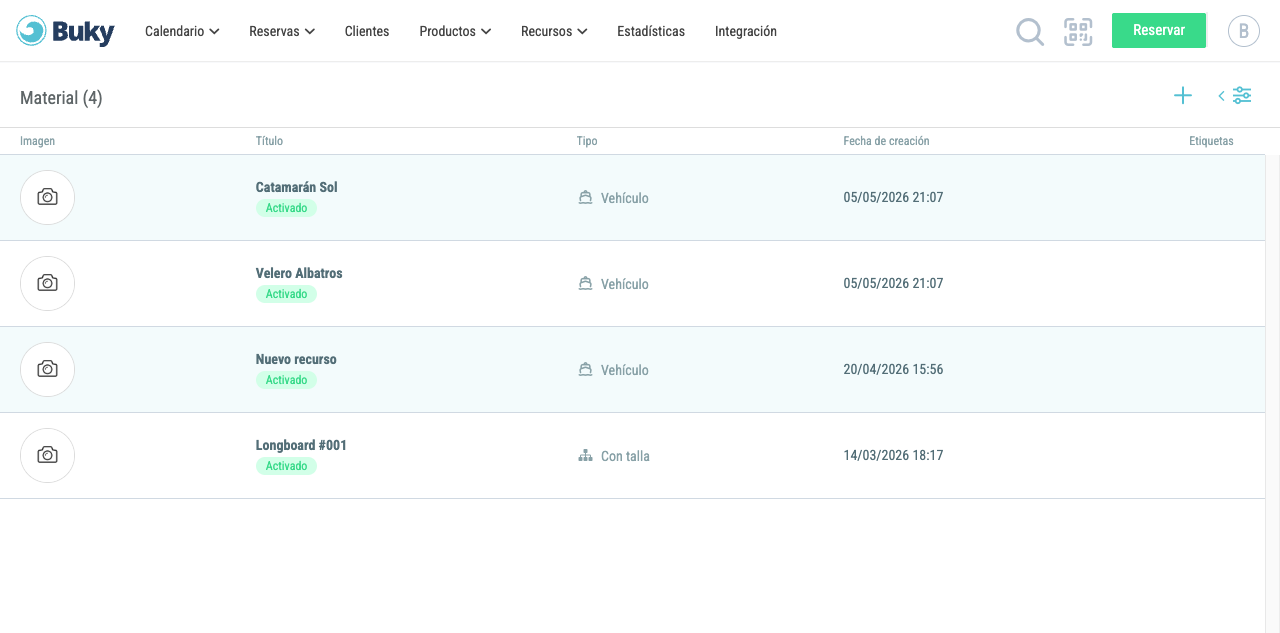Add new material with plus icon
Screen dimensions: 1280x633
click(x=1183, y=96)
